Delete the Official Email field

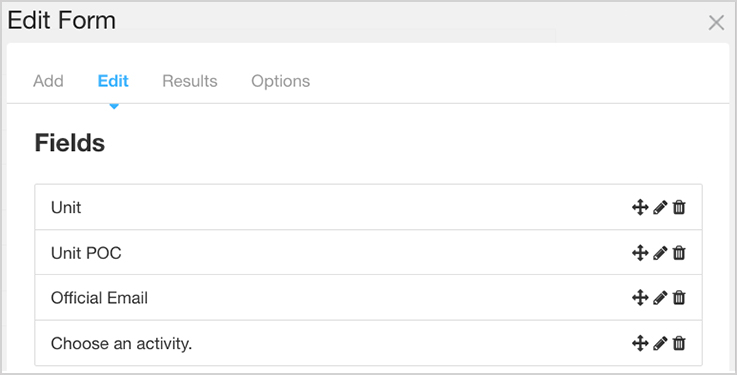pyautogui.click(x=679, y=297)
